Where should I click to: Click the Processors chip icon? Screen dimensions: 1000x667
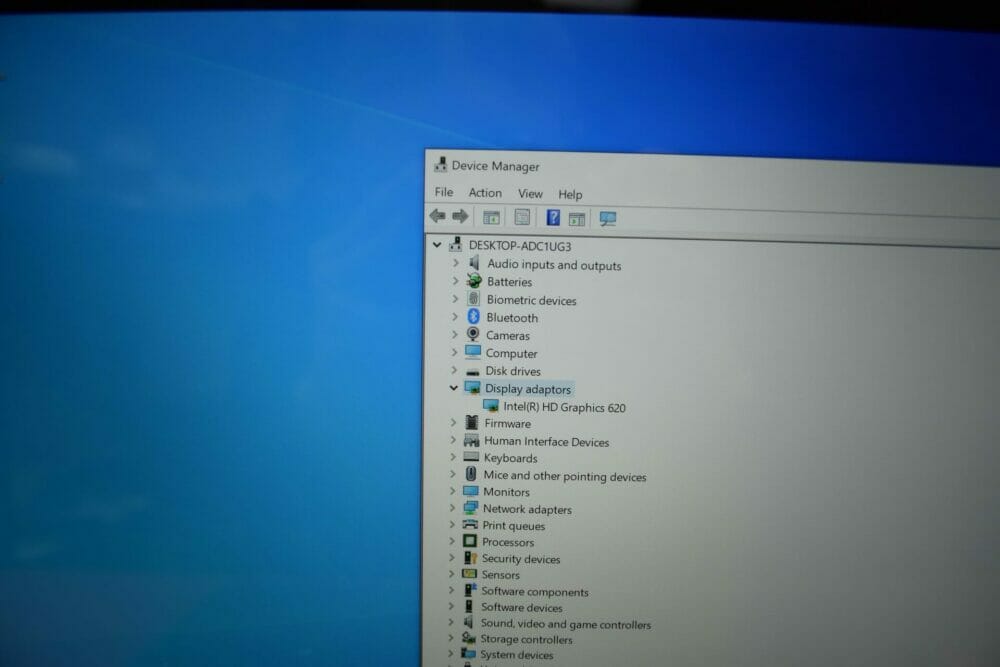coord(470,541)
